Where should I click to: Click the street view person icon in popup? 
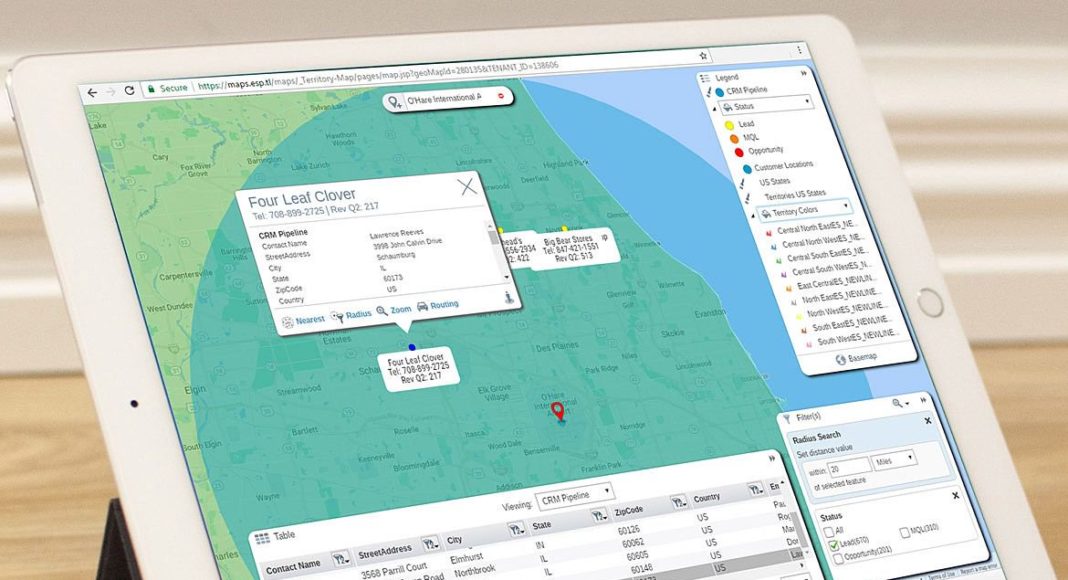click(x=509, y=297)
